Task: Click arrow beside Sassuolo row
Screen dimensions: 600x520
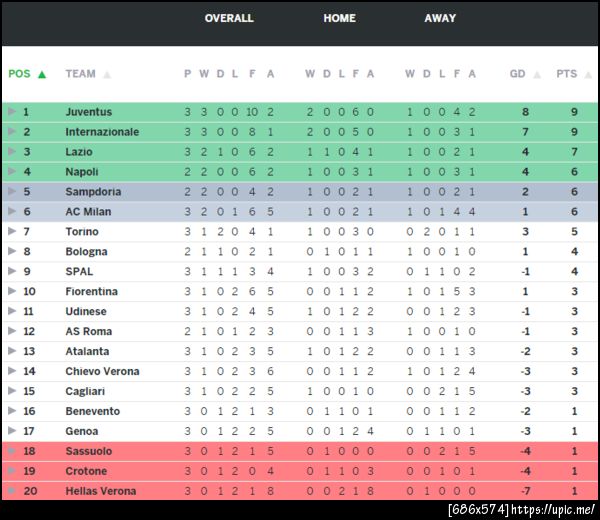Action: (12, 451)
